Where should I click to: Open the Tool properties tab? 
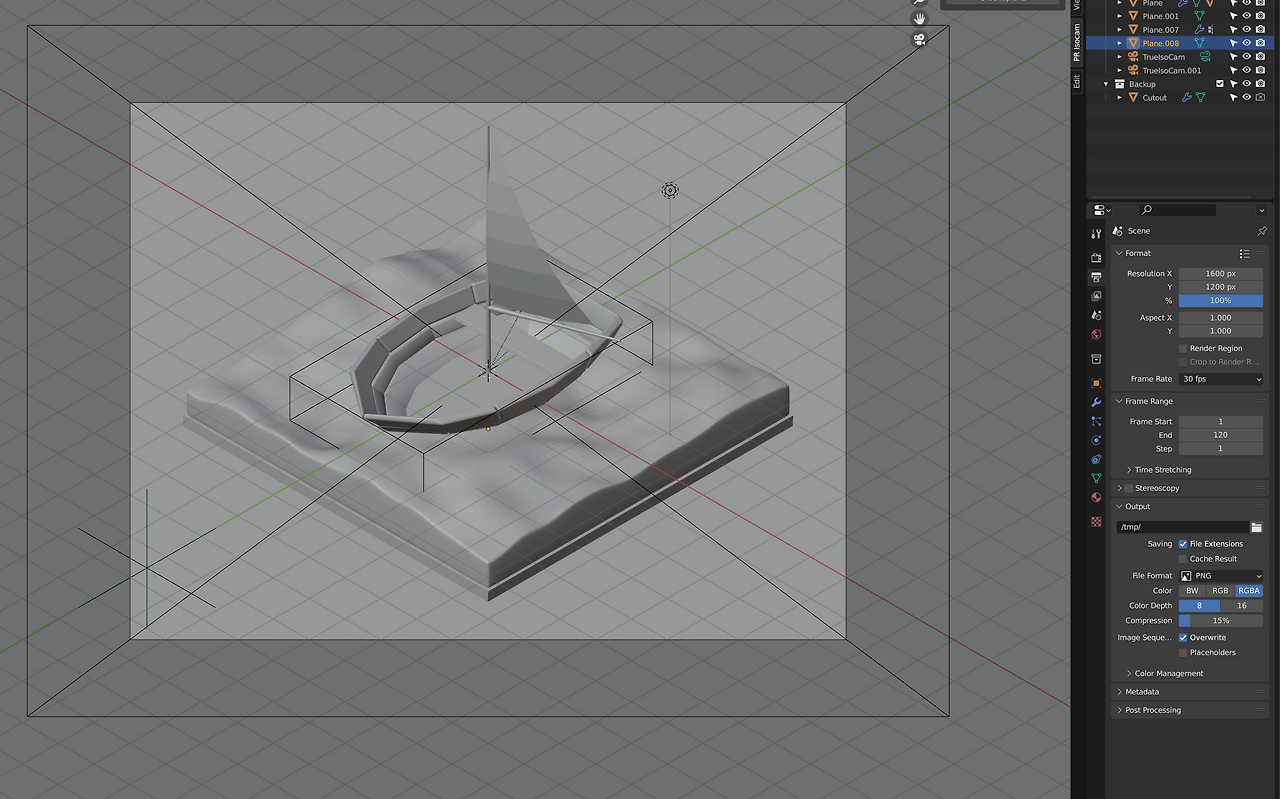[x=1096, y=234]
